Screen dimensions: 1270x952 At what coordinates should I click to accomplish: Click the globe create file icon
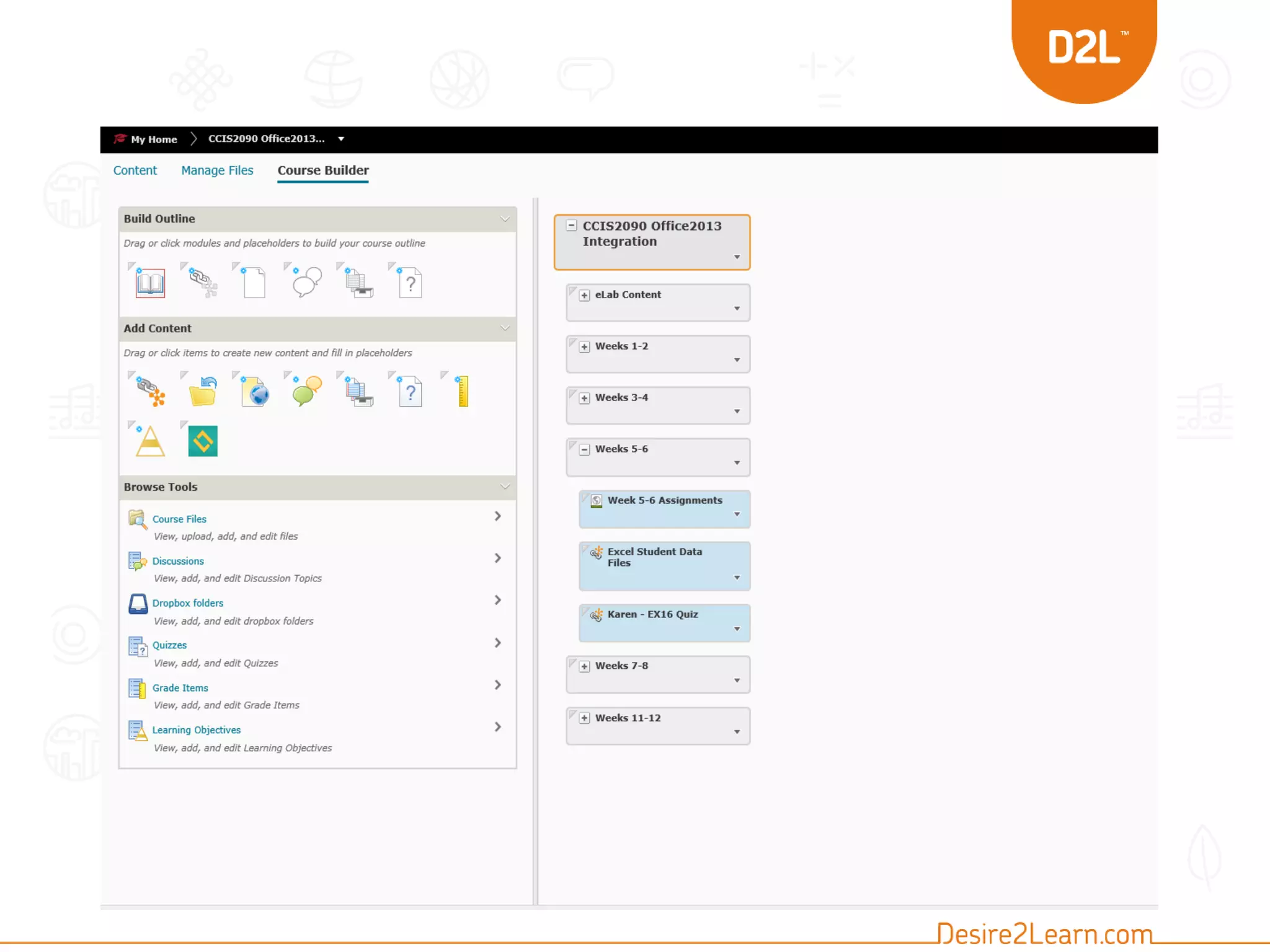coord(255,392)
